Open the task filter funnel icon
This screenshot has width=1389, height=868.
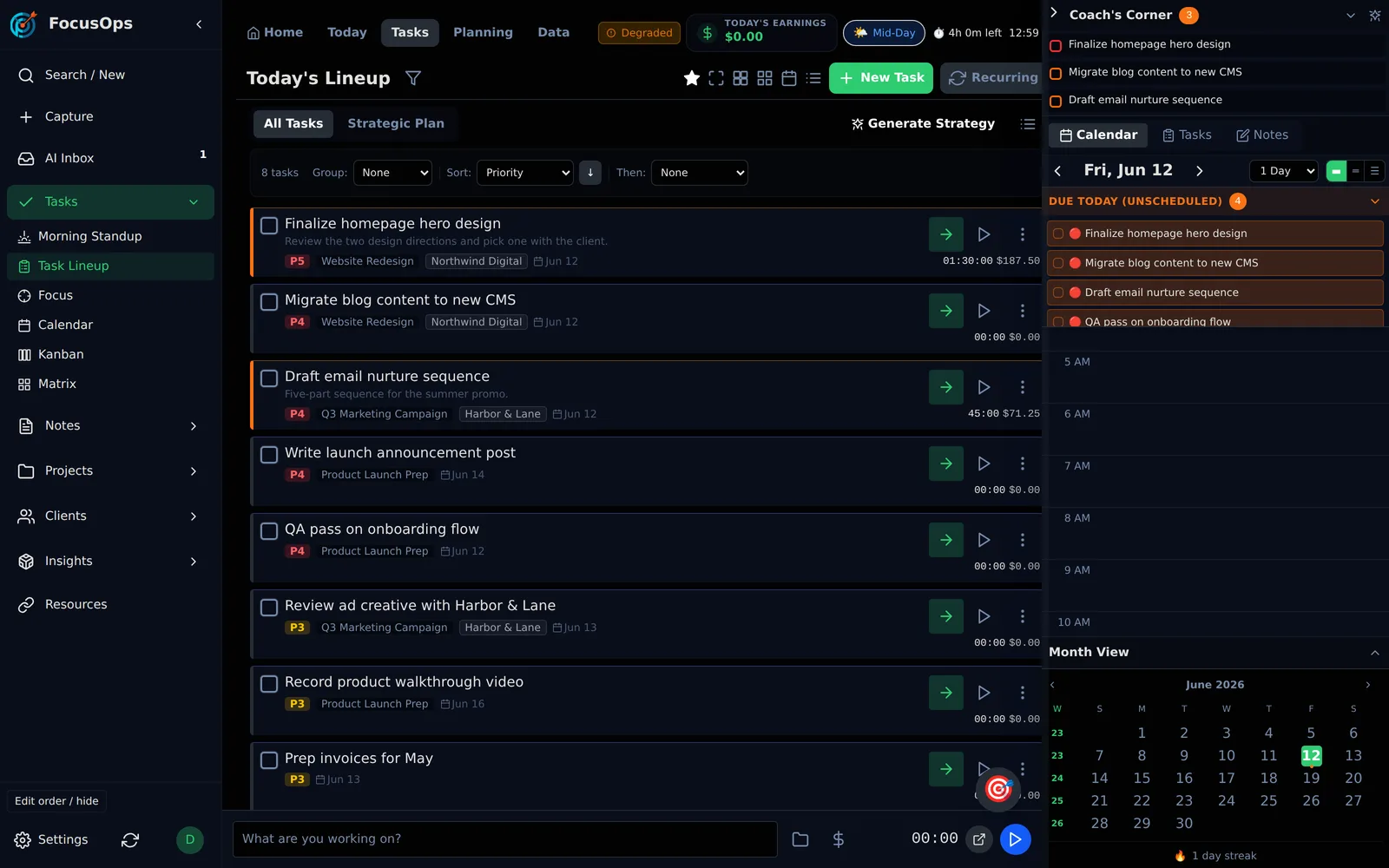[x=413, y=78]
